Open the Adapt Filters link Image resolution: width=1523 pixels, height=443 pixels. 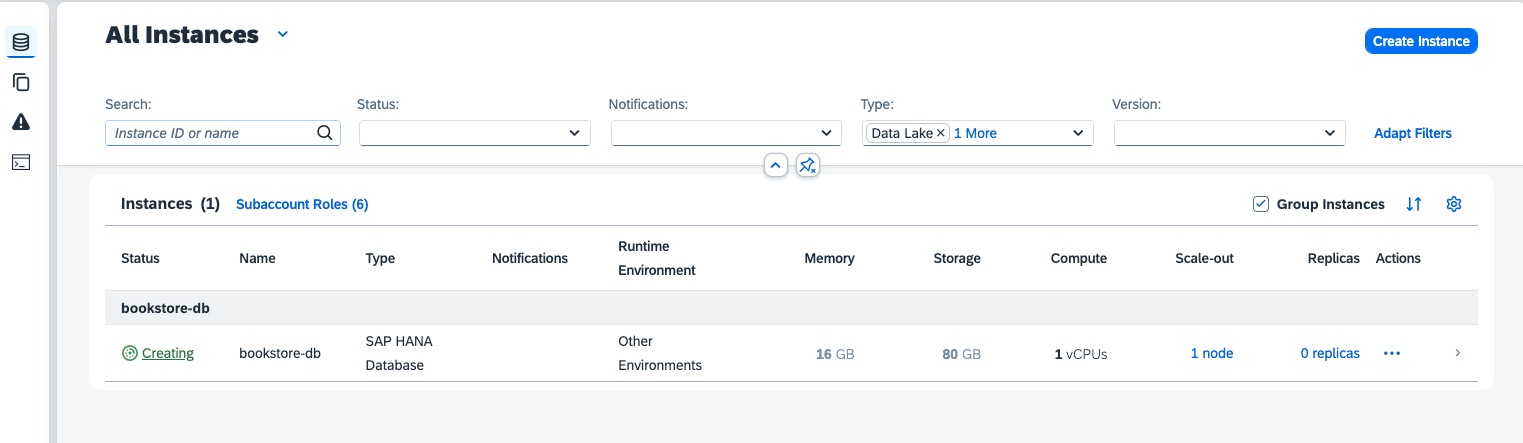[x=1412, y=133]
